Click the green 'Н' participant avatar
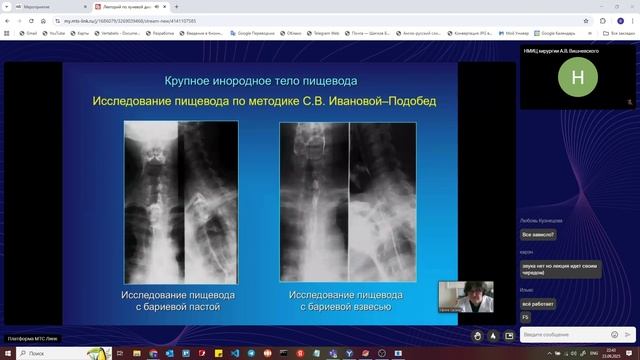This screenshot has height=360, width=640. point(578,77)
